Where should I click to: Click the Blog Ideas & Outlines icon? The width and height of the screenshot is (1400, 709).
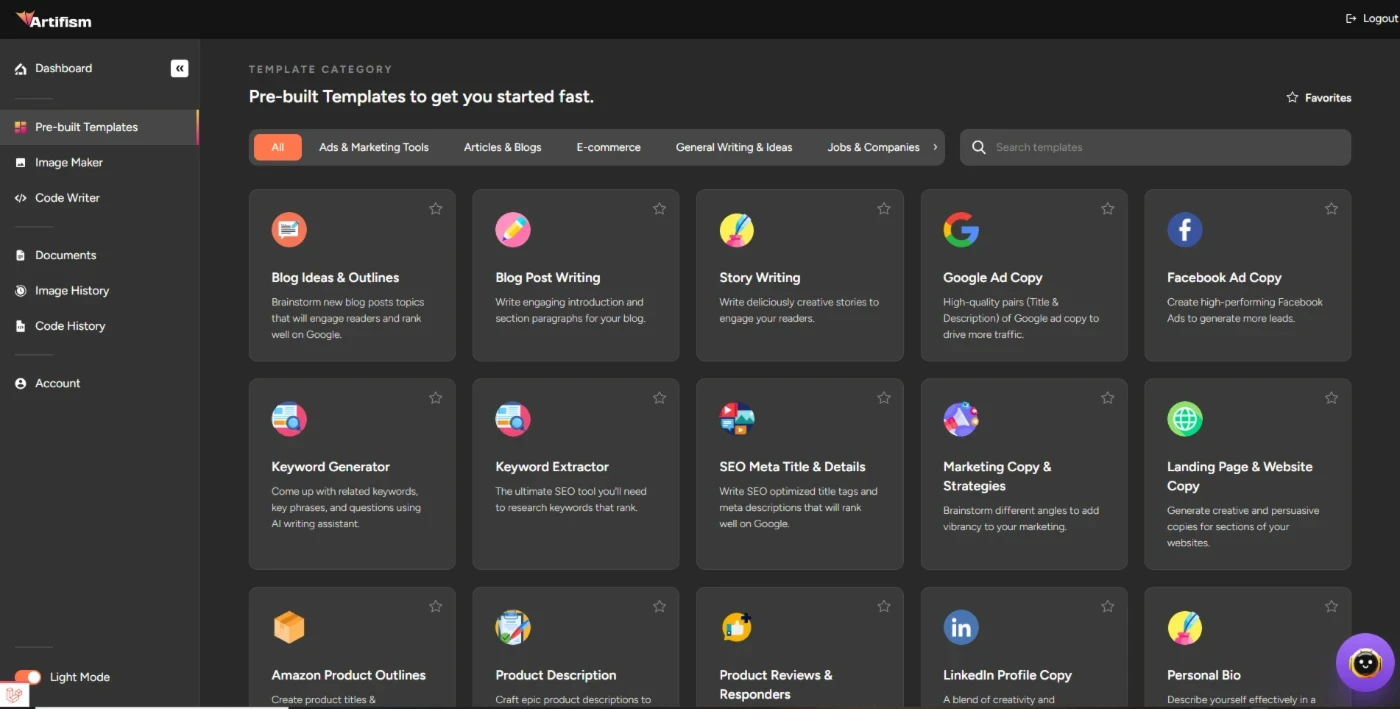tap(289, 230)
